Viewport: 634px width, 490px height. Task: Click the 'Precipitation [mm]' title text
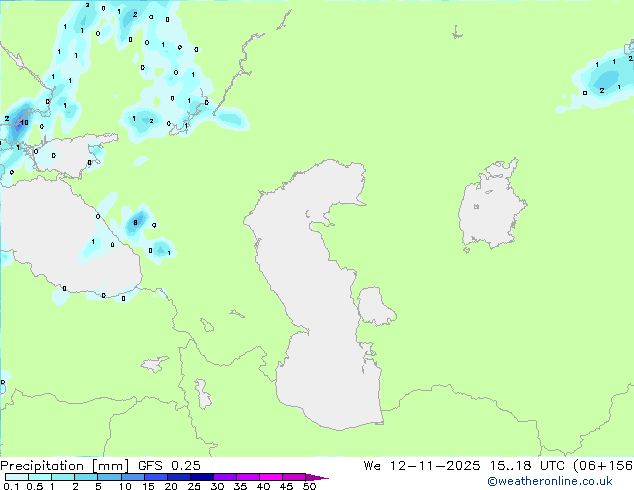[65, 466]
